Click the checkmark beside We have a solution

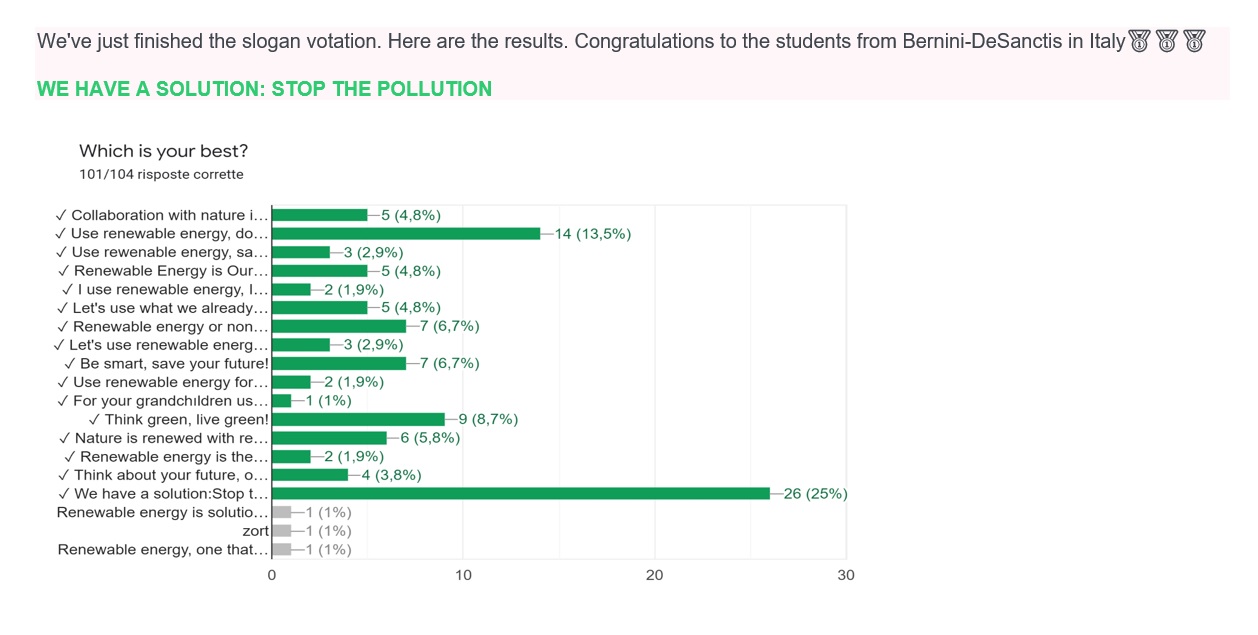(64, 494)
